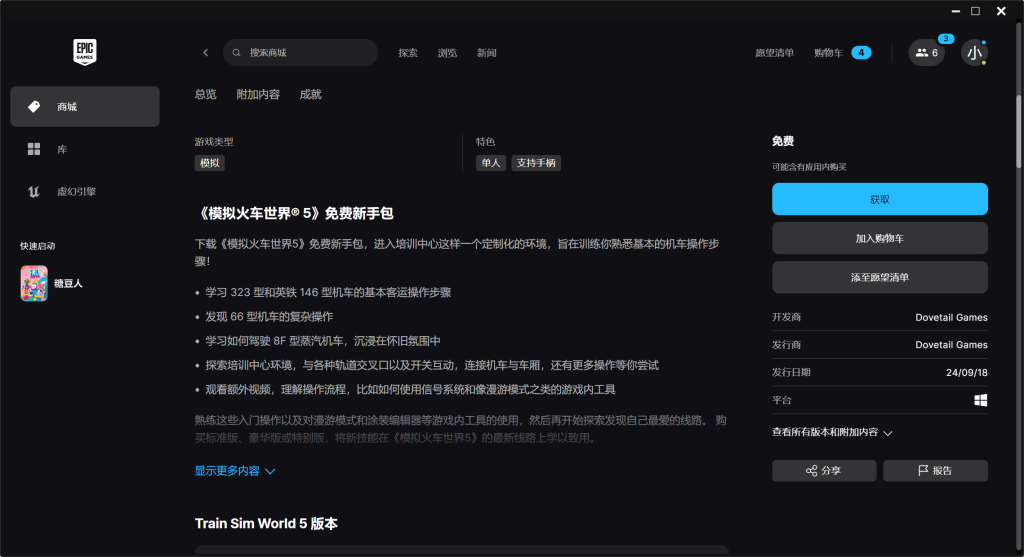
Task: Click the 加入购物车 button
Action: pos(880,238)
